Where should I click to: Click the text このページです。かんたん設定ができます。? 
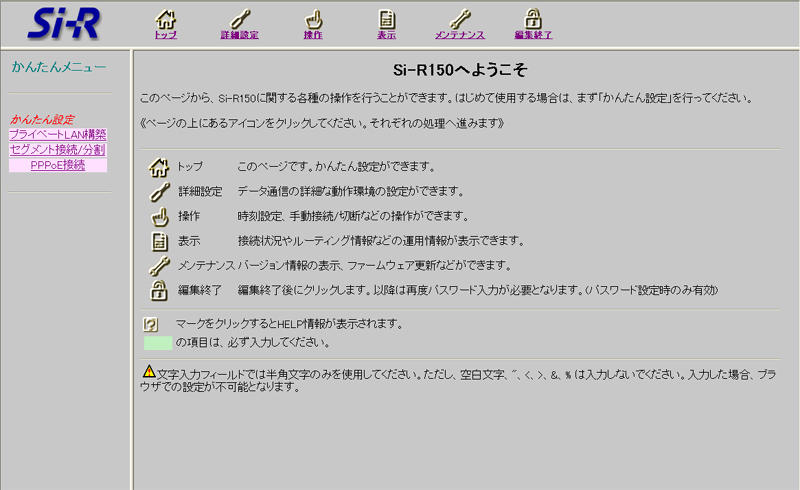coord(337,166)
